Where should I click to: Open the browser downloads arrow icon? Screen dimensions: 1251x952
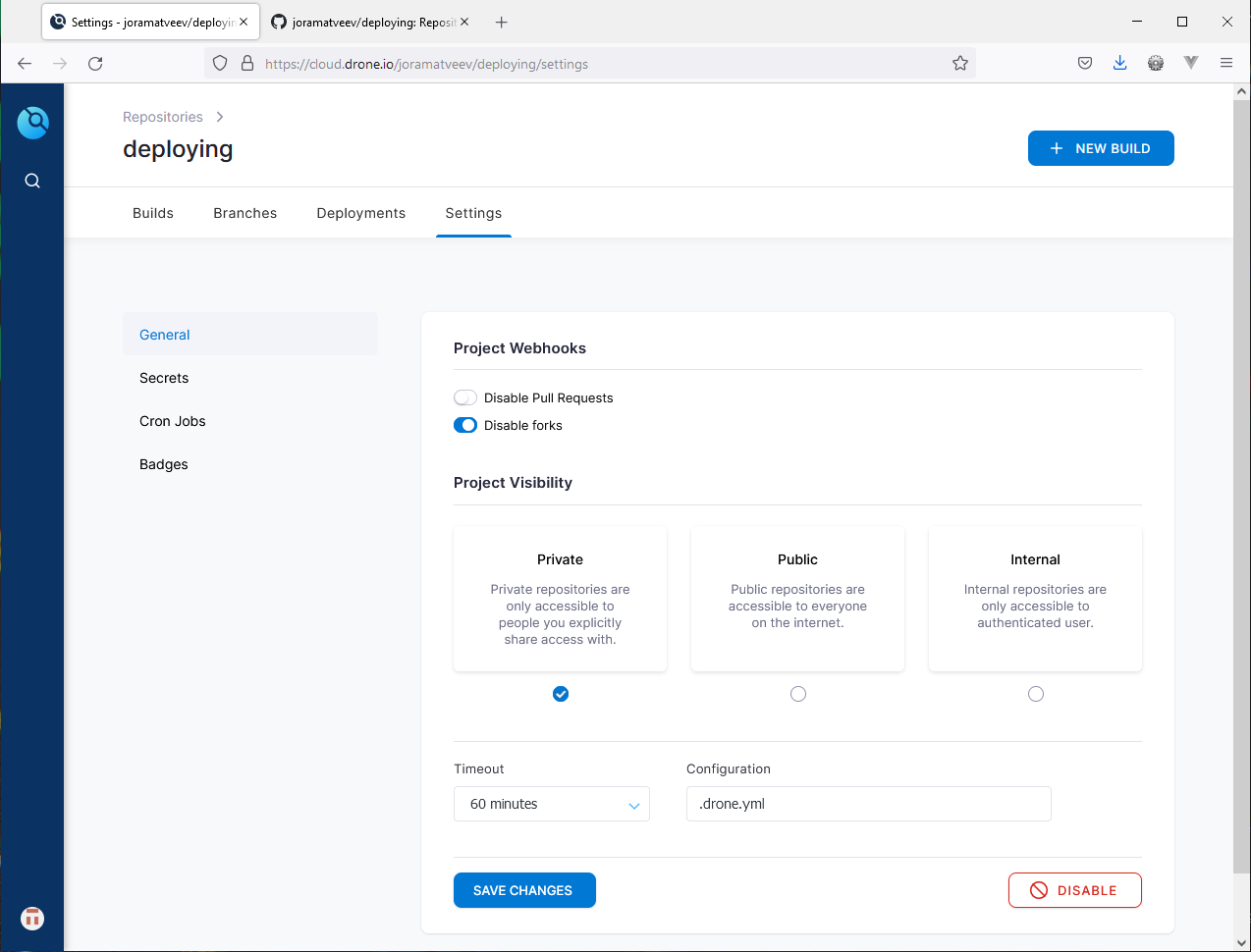click(1120, 64)
